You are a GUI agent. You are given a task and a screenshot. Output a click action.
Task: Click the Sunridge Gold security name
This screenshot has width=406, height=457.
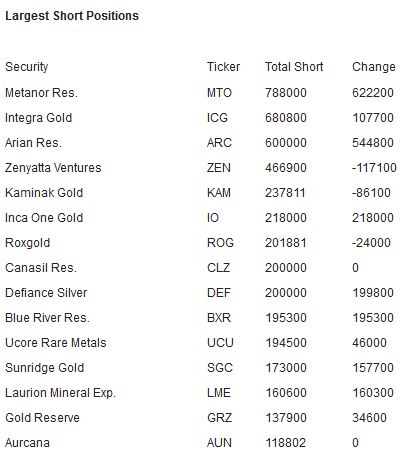coord(45,368)
